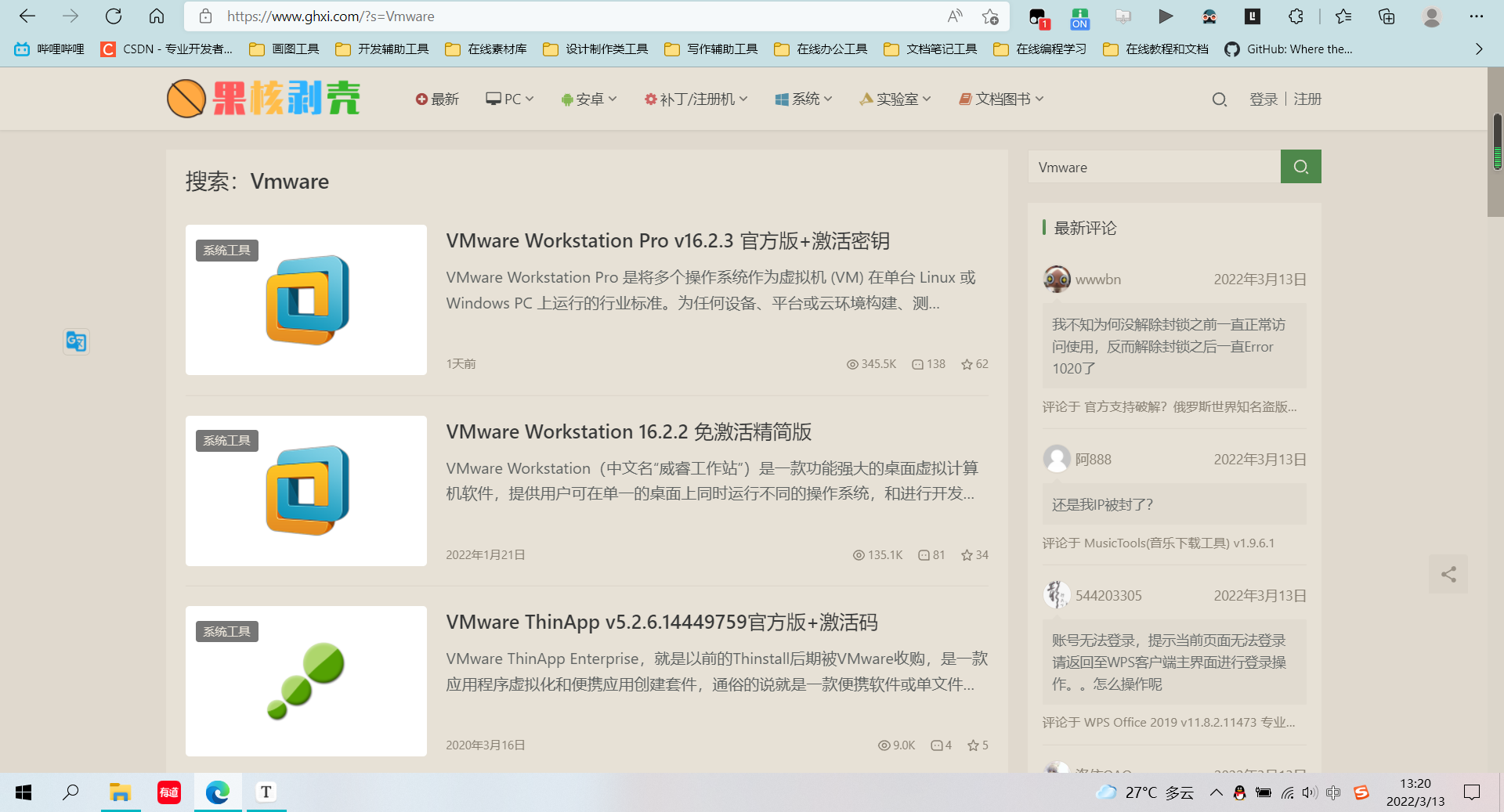The width and height of the screenshot is (1504, 812).
Task: Click the page vertical scrollbar thumb
Action: point(1497,141)
